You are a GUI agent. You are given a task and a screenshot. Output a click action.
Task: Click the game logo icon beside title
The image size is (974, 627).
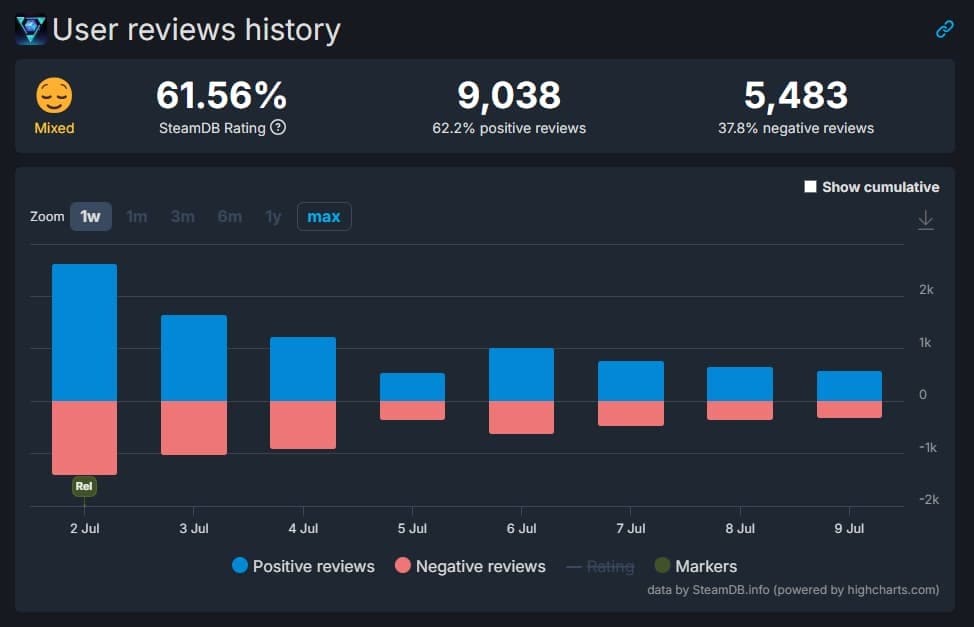31,30
